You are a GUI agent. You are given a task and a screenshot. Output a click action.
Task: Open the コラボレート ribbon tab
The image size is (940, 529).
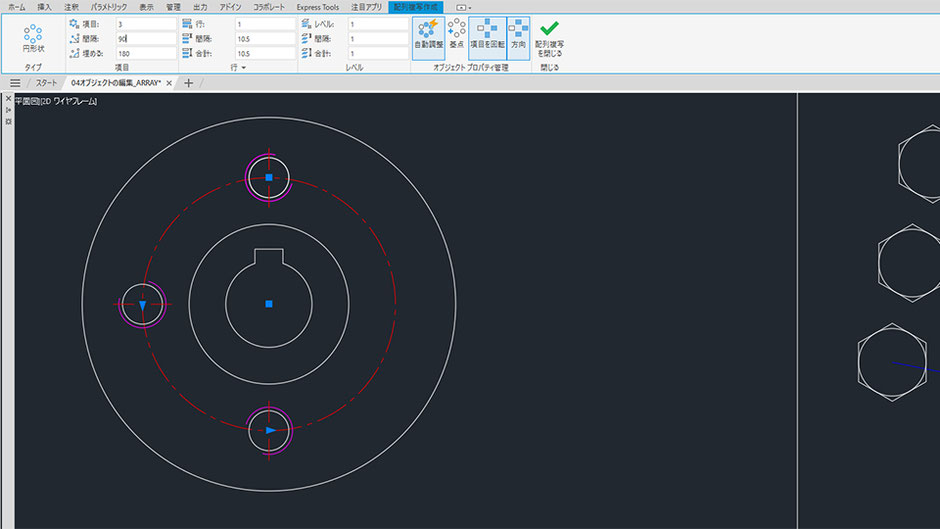(269, 7)
